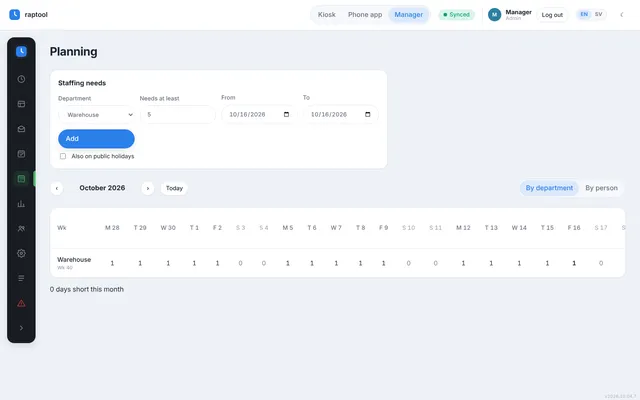Image resolution: width=640 pixels, height=400 pixels.
Task: Open the checked calendar icon in the sidebar
Action: point(21,154)
